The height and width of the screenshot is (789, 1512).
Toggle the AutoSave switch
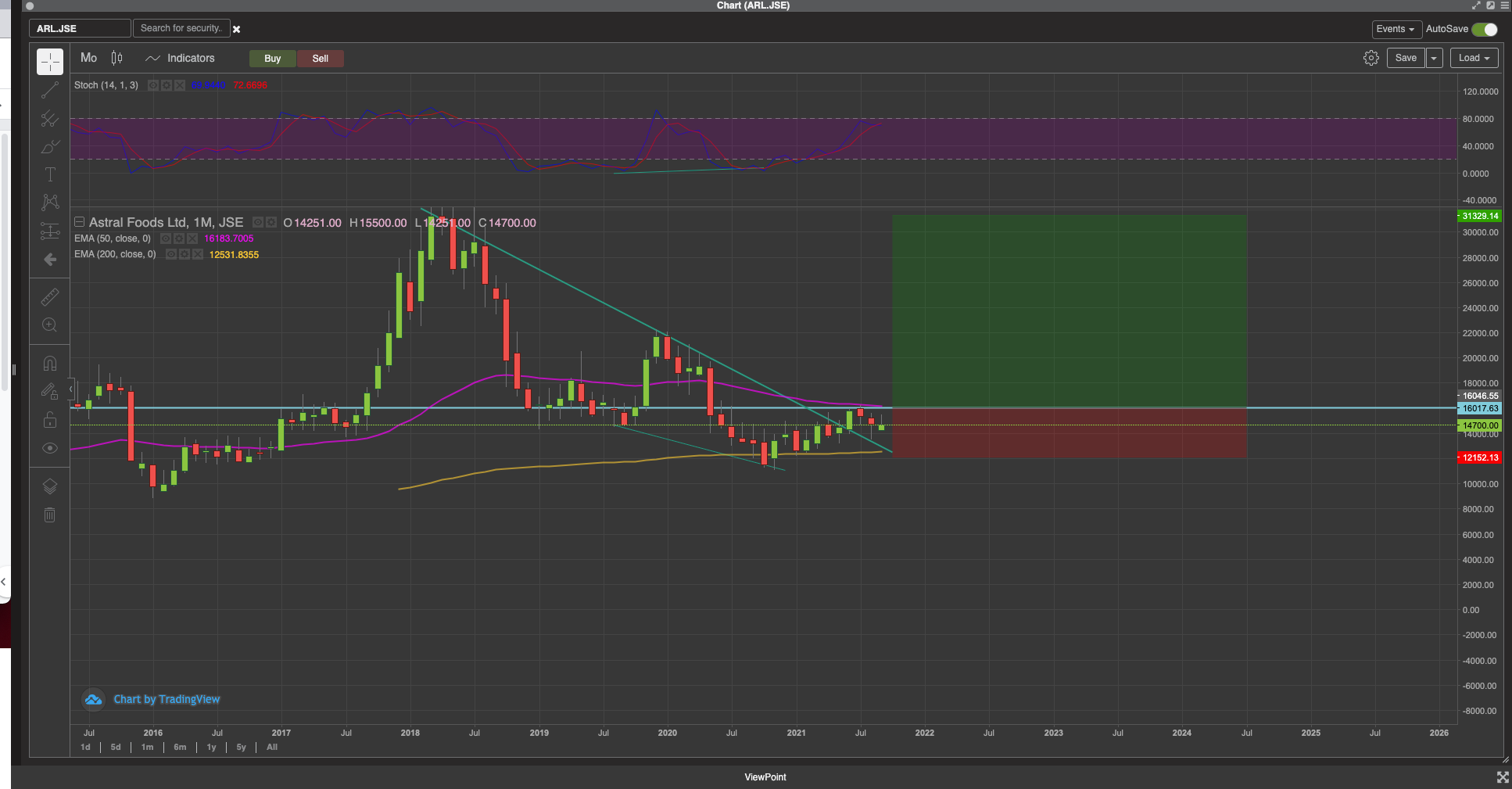coord(1484,29)
